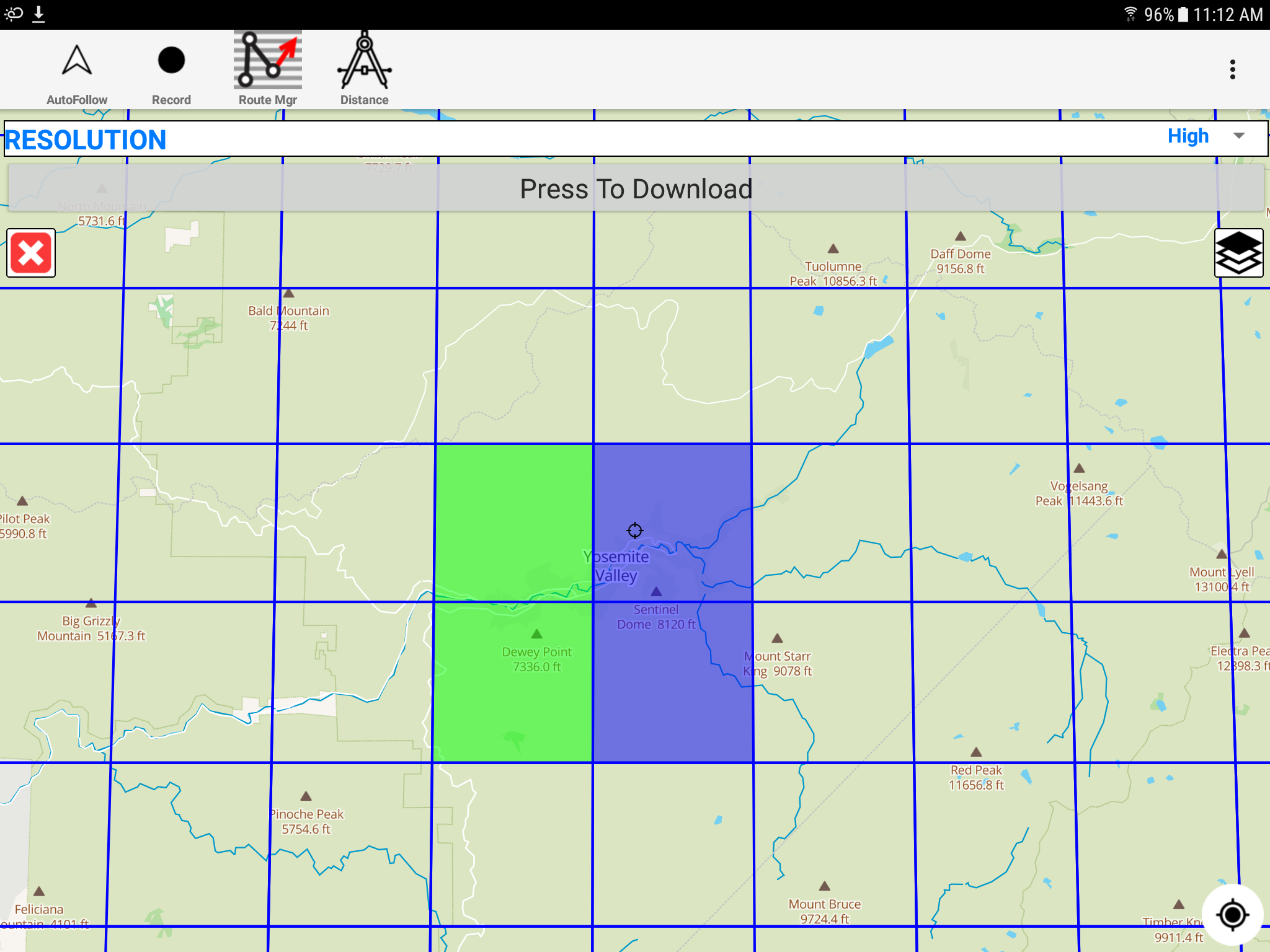The width and height of the screenshot is (1270, 952).
Task: Click the Vogelsang Peak triangle marker
Action: (1079, 468)
